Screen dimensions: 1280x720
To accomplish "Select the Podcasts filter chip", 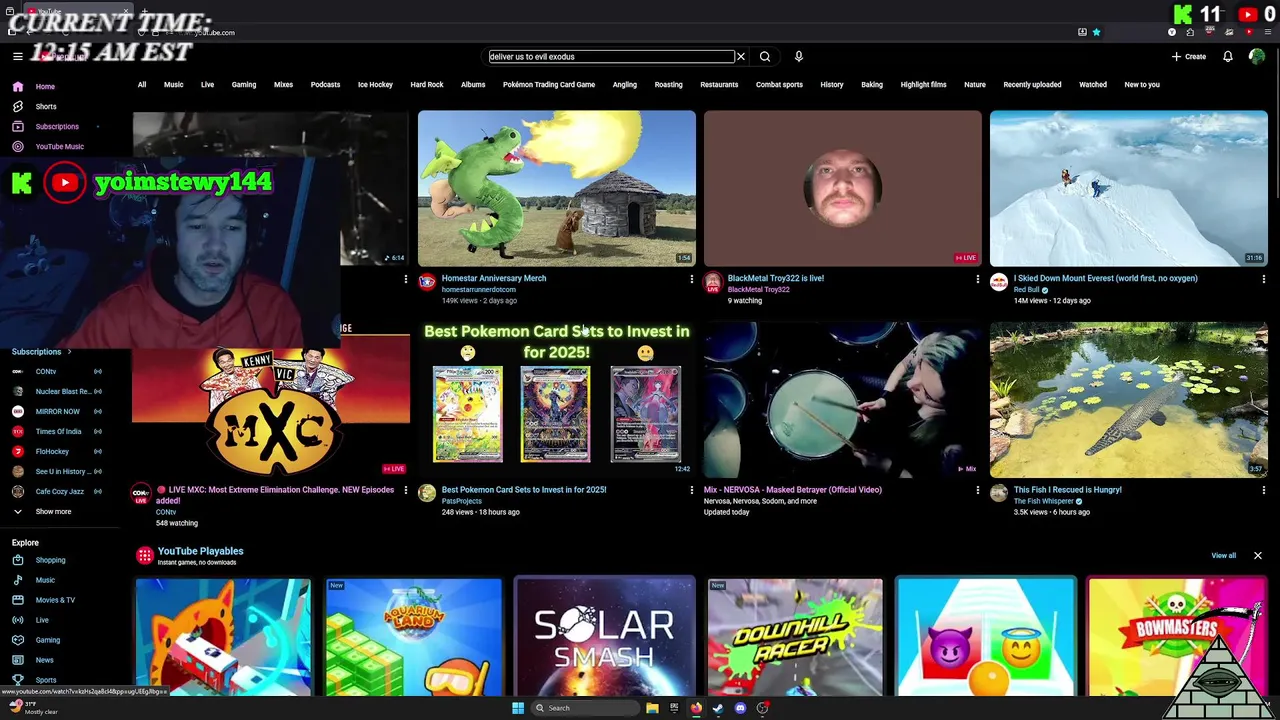I will coord(325,85).
